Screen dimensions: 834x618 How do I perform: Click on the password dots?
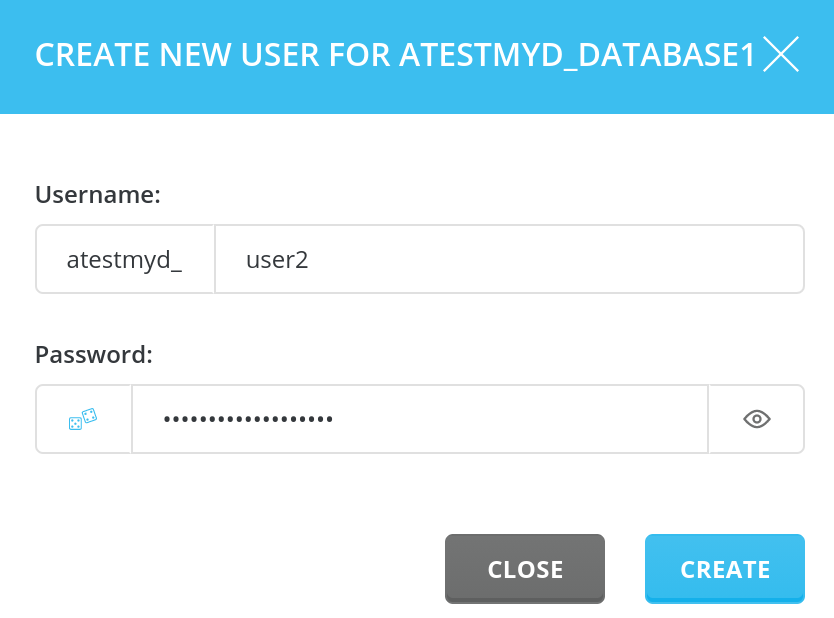tap(248, 419)
